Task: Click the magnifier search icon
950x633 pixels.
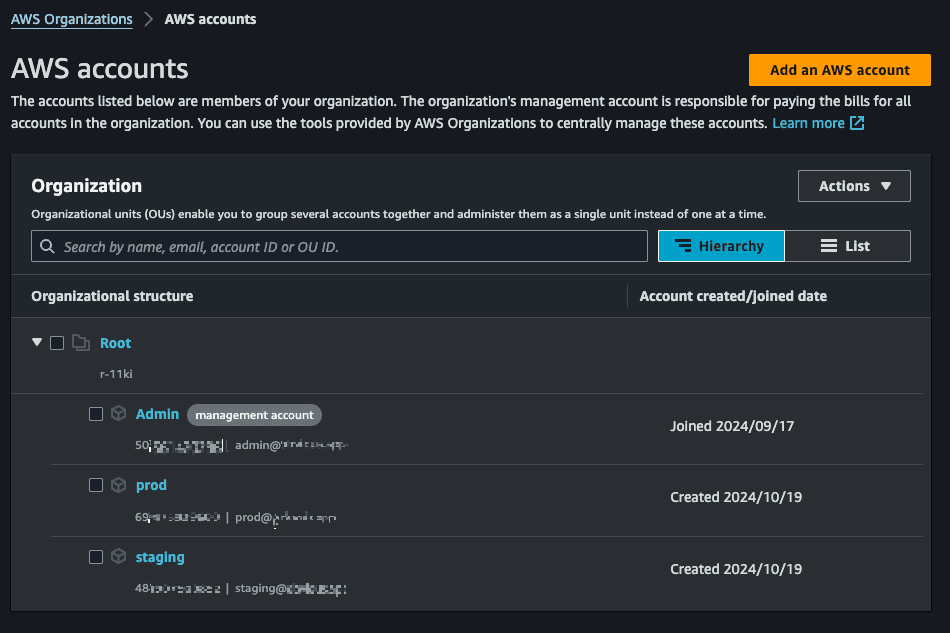Action: 47,247
